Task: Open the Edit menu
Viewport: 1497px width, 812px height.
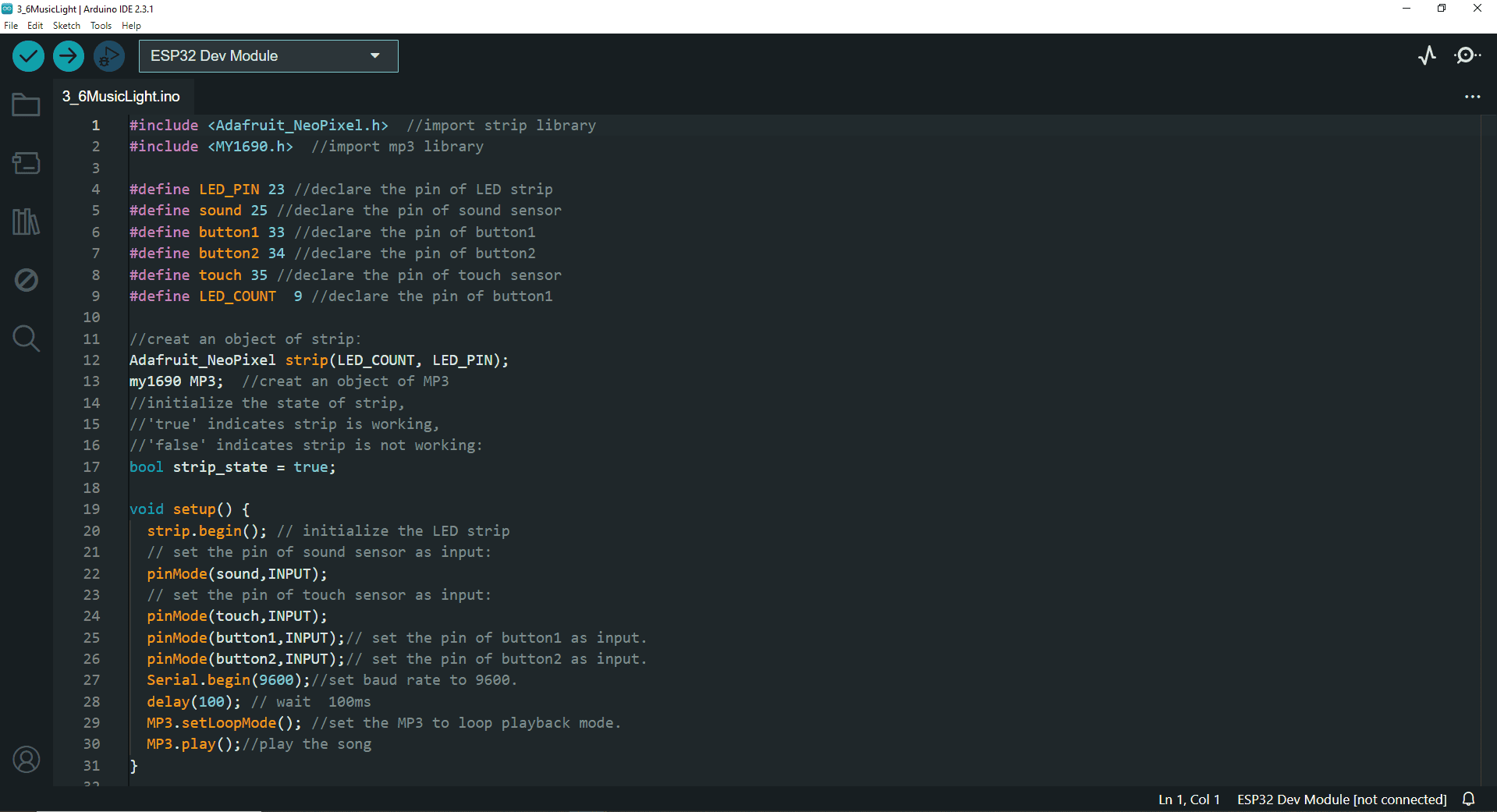Action: point(35,26)
